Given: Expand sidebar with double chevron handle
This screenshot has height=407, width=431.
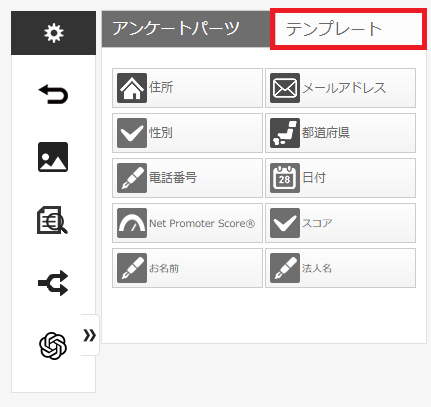Looking at the screenshot, I should pyautogui.click(x=90, y=335).
